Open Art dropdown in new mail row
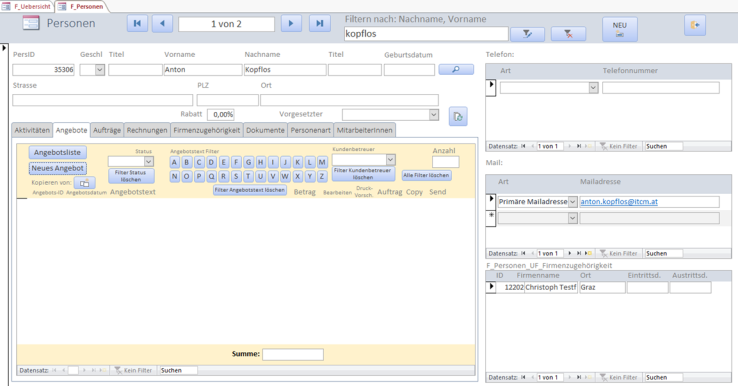 tap(572, 218)
